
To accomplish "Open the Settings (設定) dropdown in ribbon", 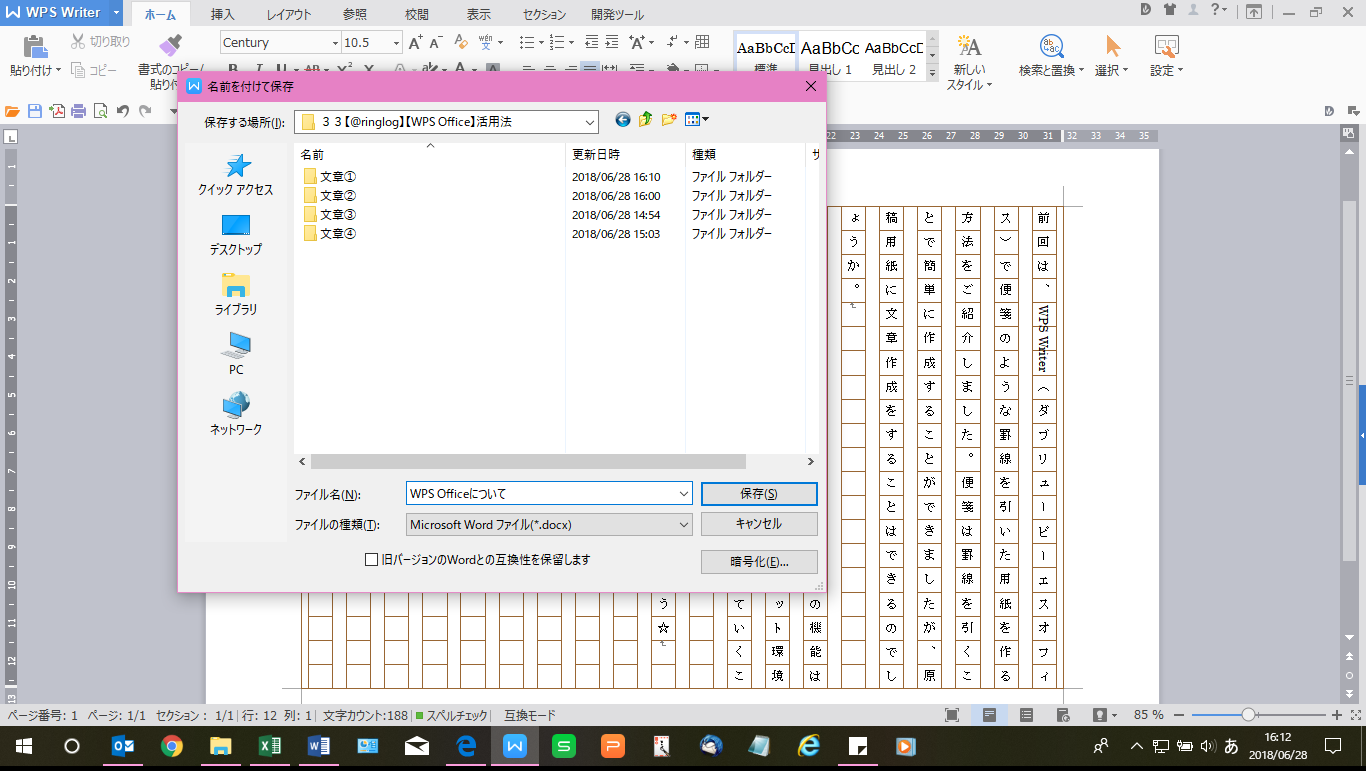I will pos(1166,70).
